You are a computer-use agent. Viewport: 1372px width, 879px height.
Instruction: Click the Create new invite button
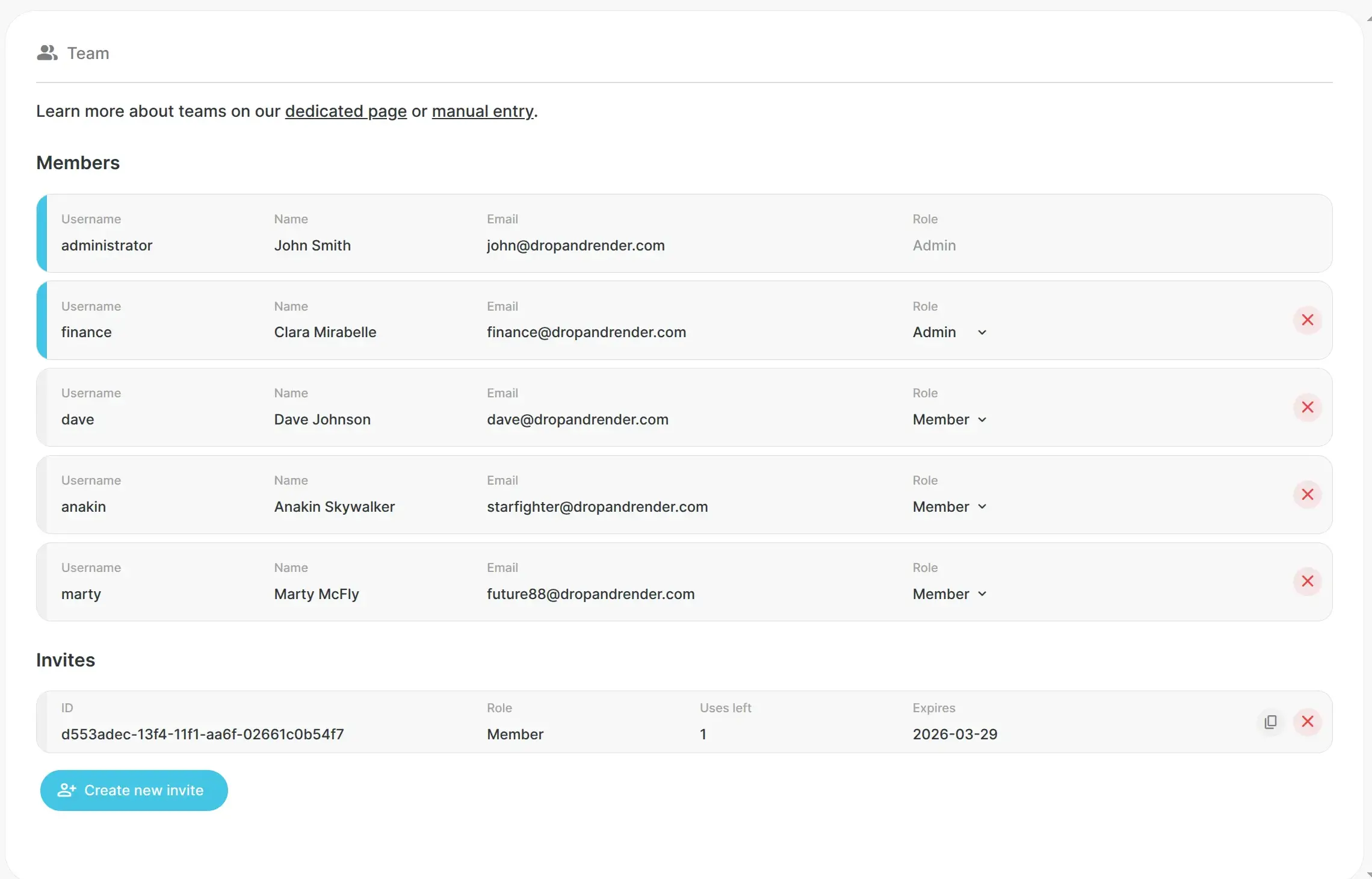(134, 790)
